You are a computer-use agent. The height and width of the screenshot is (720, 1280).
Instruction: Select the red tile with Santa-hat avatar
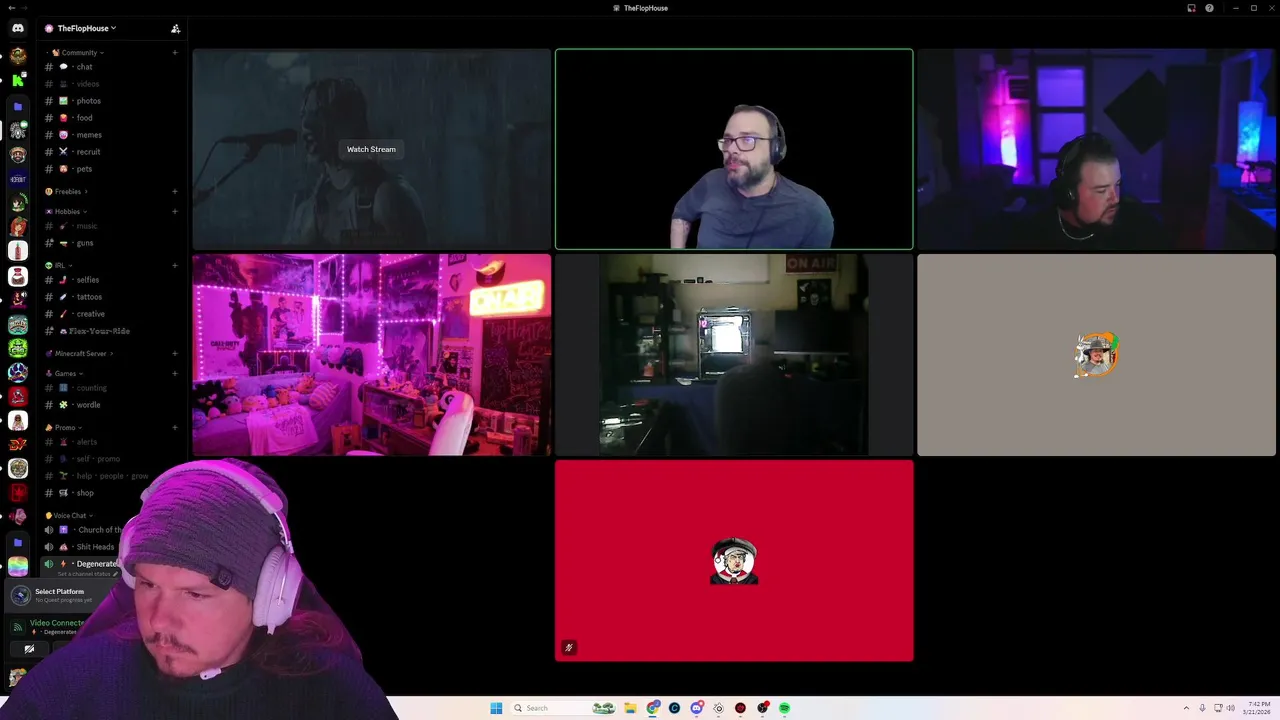pos(734,560)
